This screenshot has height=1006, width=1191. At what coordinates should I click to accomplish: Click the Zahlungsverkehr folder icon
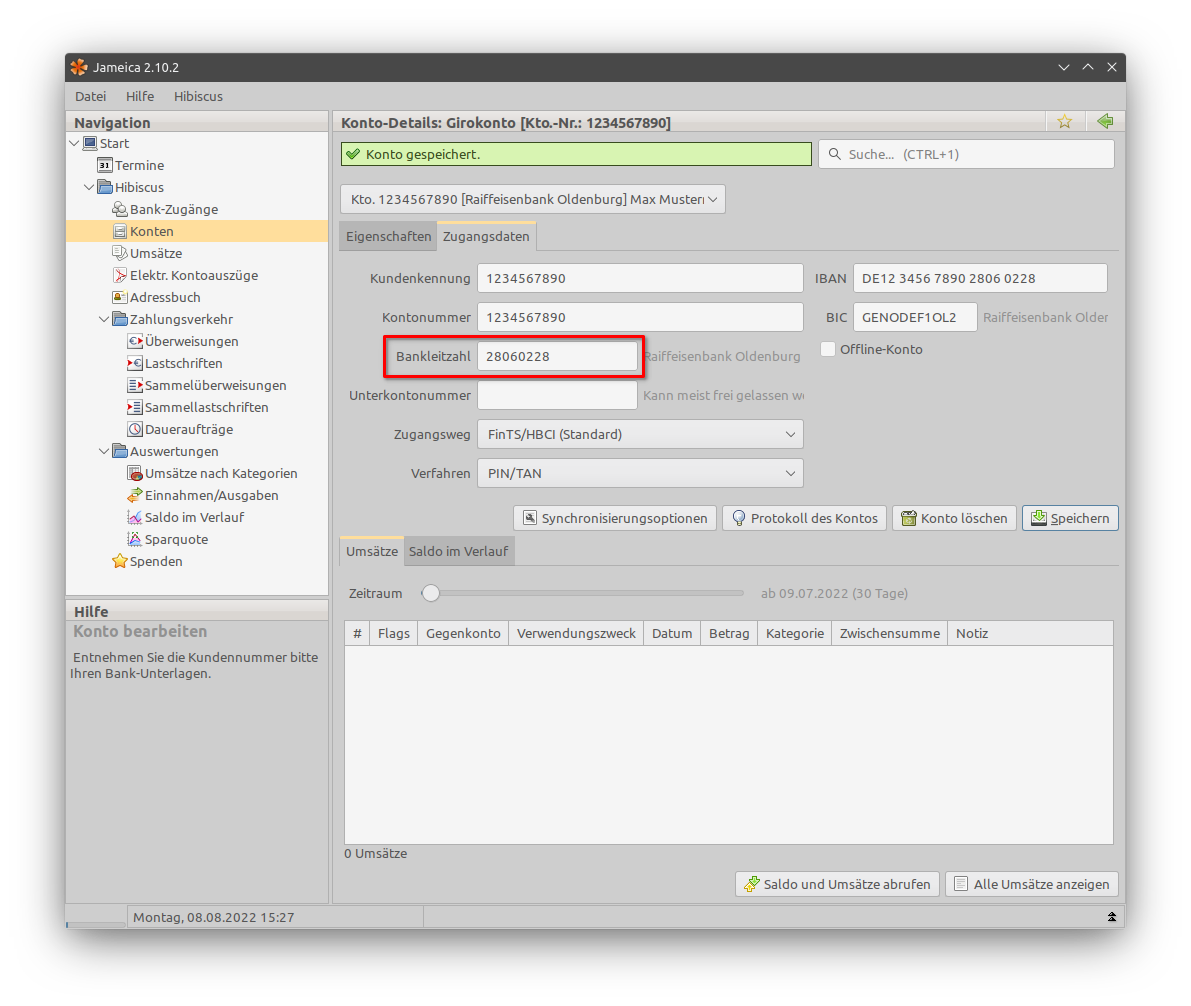click(x=119, y=319)
